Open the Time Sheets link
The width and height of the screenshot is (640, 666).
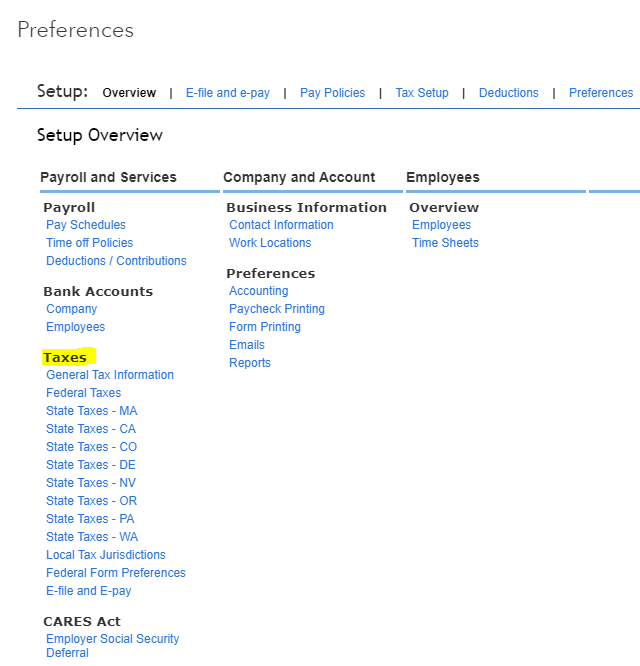point(445,243)
